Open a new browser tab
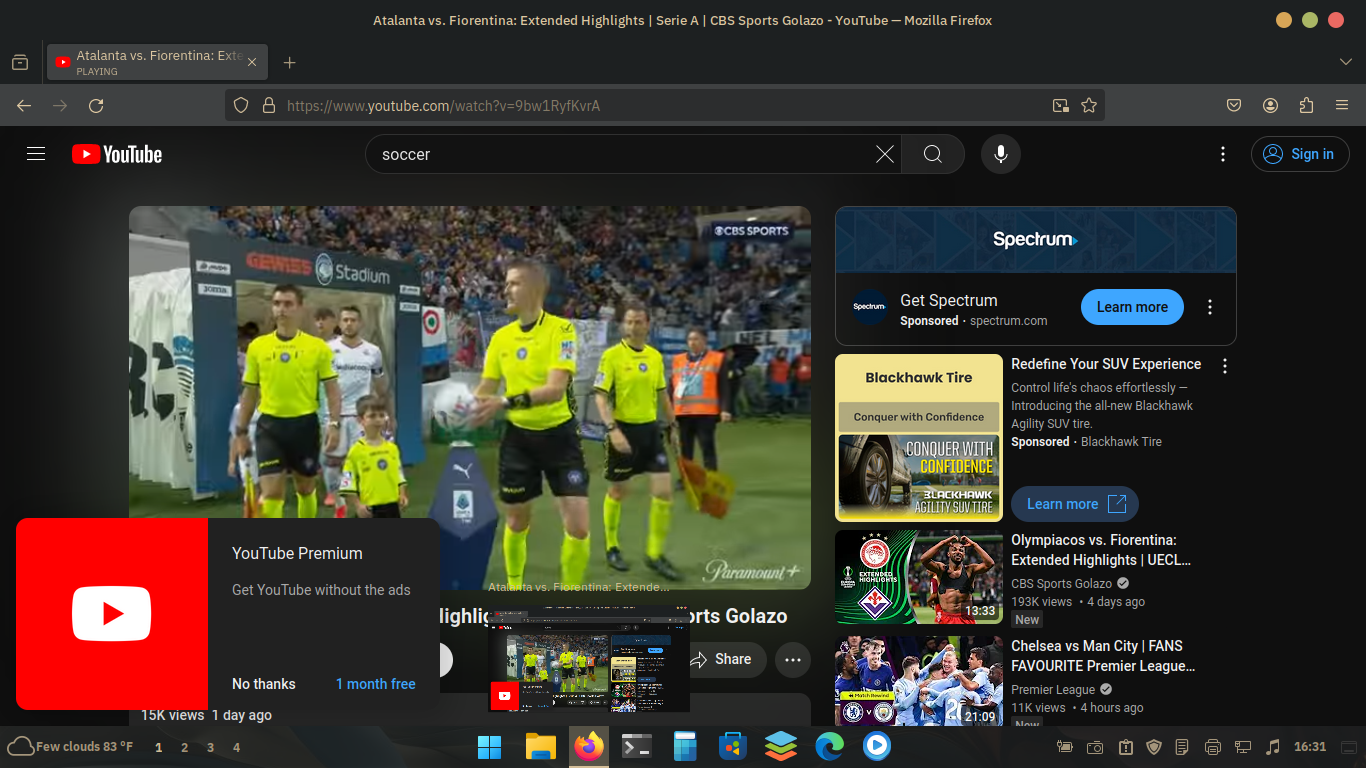This screenshot has width=1366, height=768. click(x=290, y=62)
